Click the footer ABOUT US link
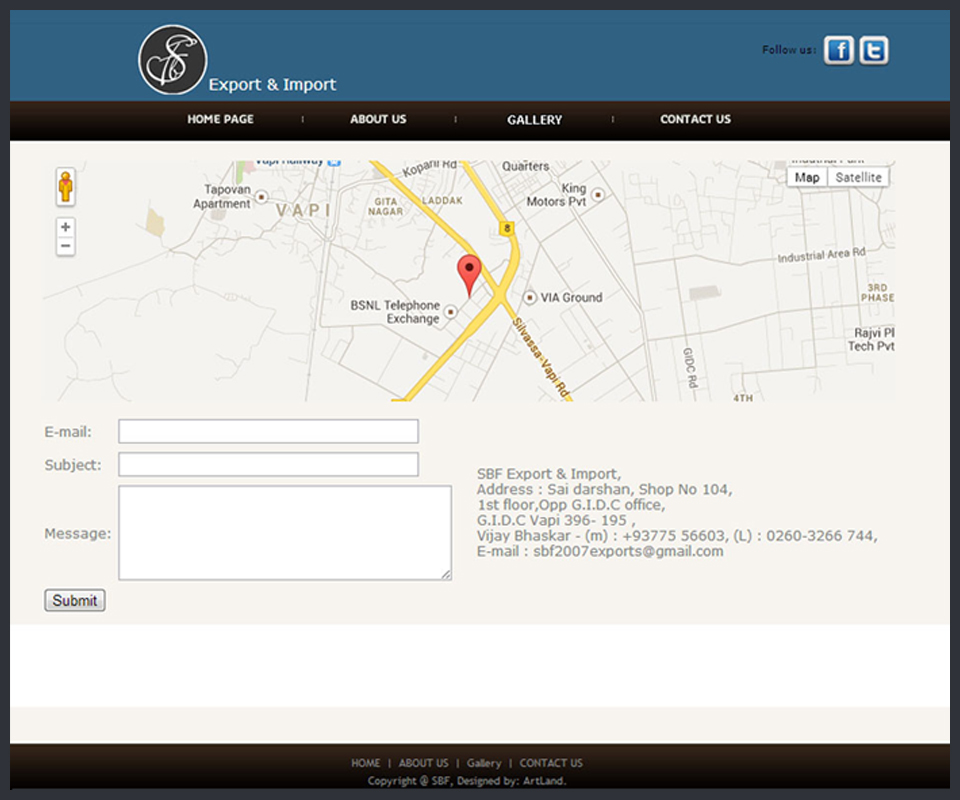Viewport: 960px width, 800px height. (423, 763)
